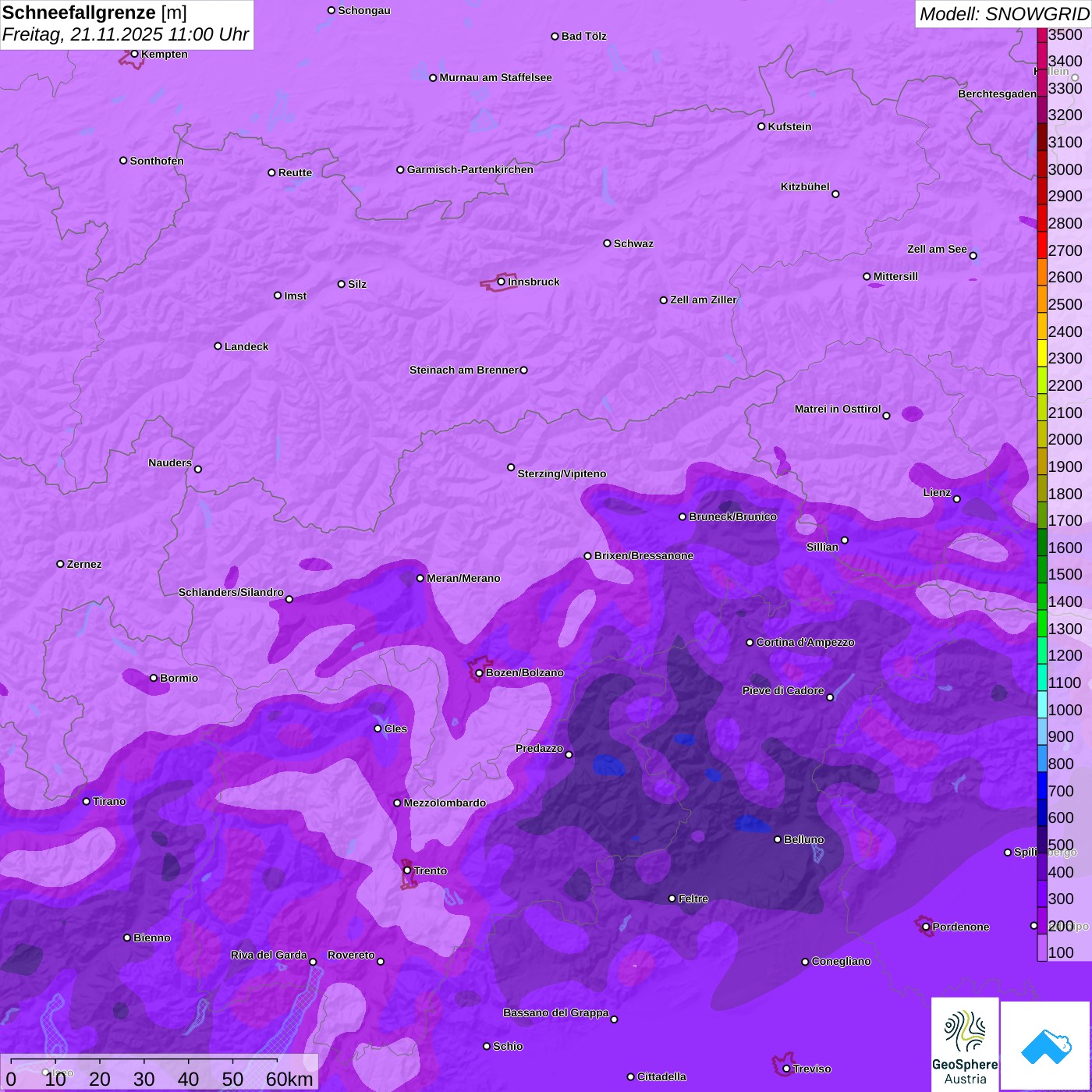
Task: Click the 'Steinach am Brenner' label
Action: pyautogui.click(x=464, y=370)
